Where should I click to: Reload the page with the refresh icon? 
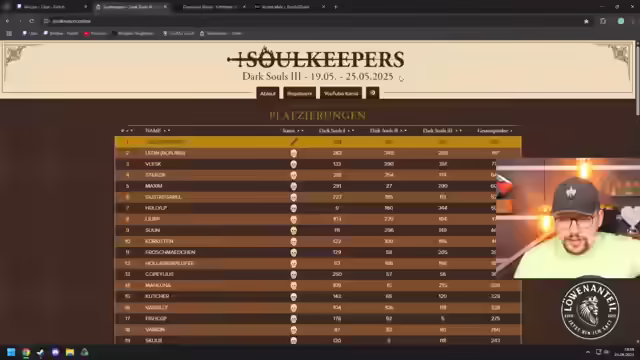[x=32, y=21]
